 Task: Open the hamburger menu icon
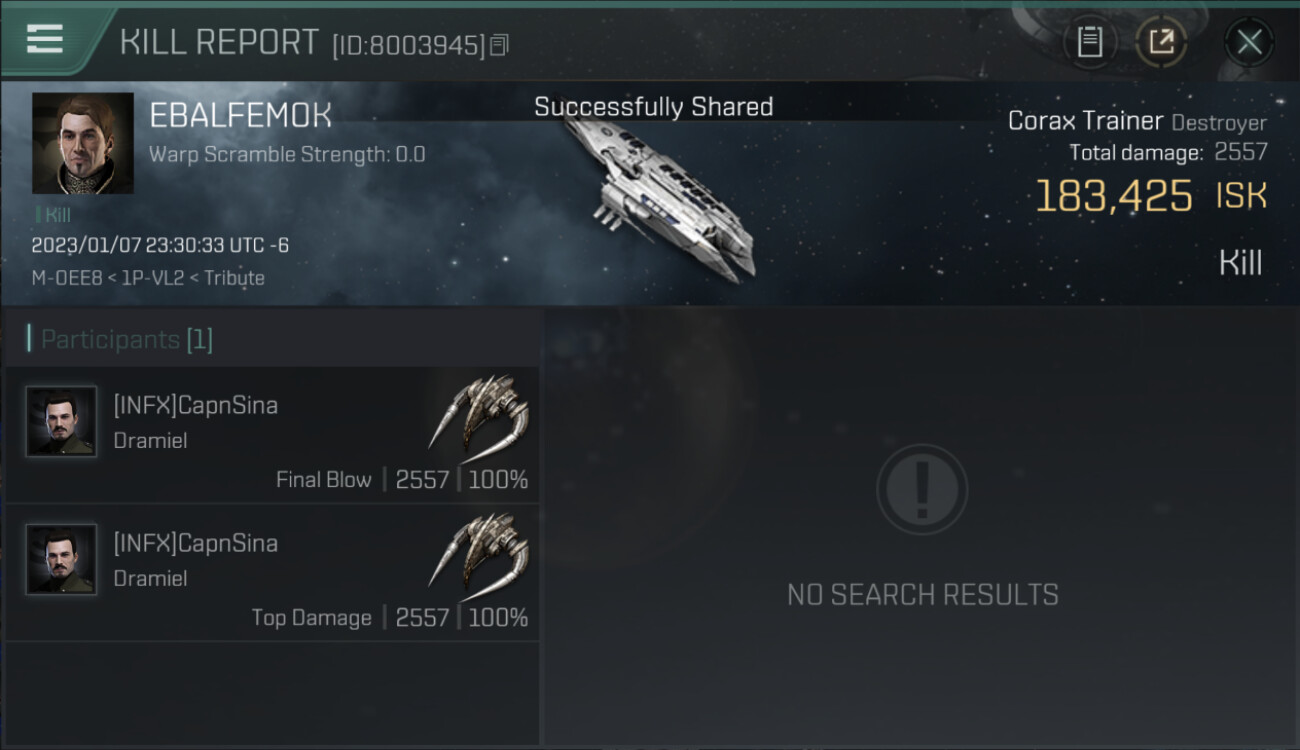[x=45, y=39]
